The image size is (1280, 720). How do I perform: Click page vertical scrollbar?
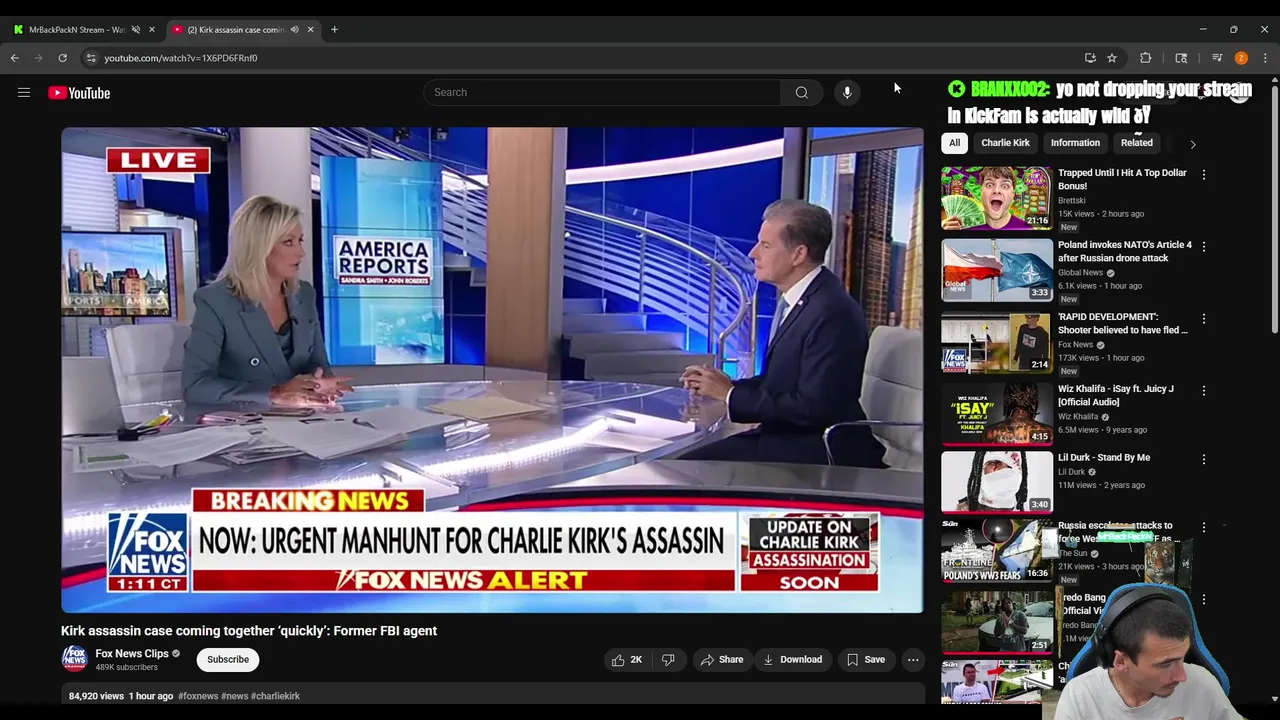pyautogui.click(x=1274, y=210)
